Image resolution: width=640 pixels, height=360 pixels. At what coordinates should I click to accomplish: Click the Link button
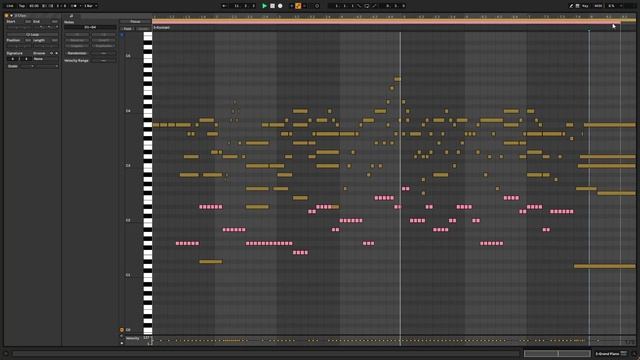10,6
